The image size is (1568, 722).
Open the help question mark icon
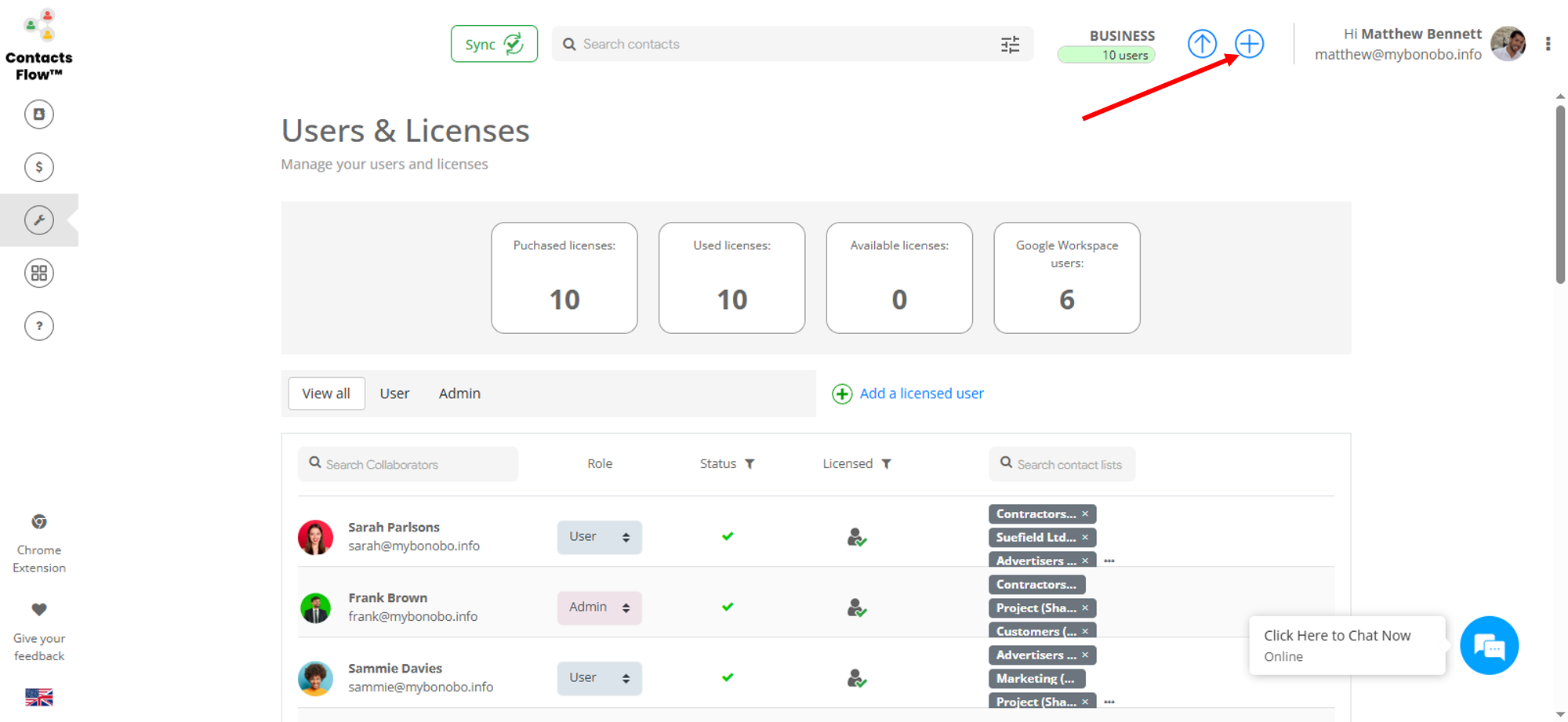pyautogui.click(x=38, y=326)
